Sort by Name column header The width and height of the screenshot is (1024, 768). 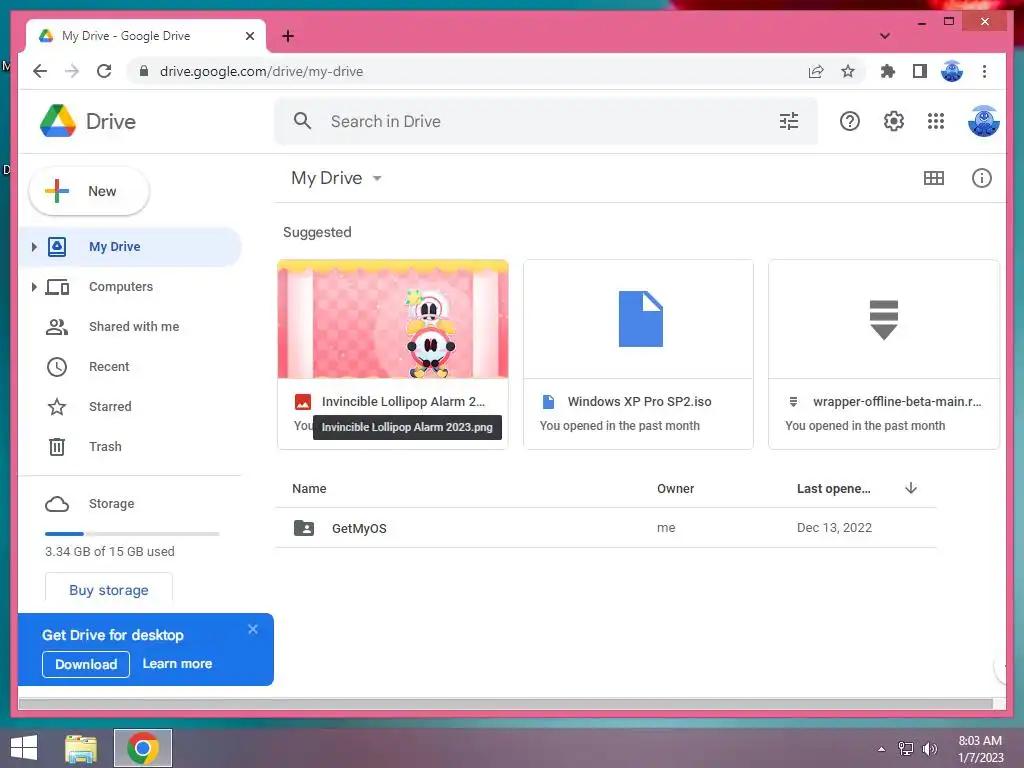tap(309, 488)
